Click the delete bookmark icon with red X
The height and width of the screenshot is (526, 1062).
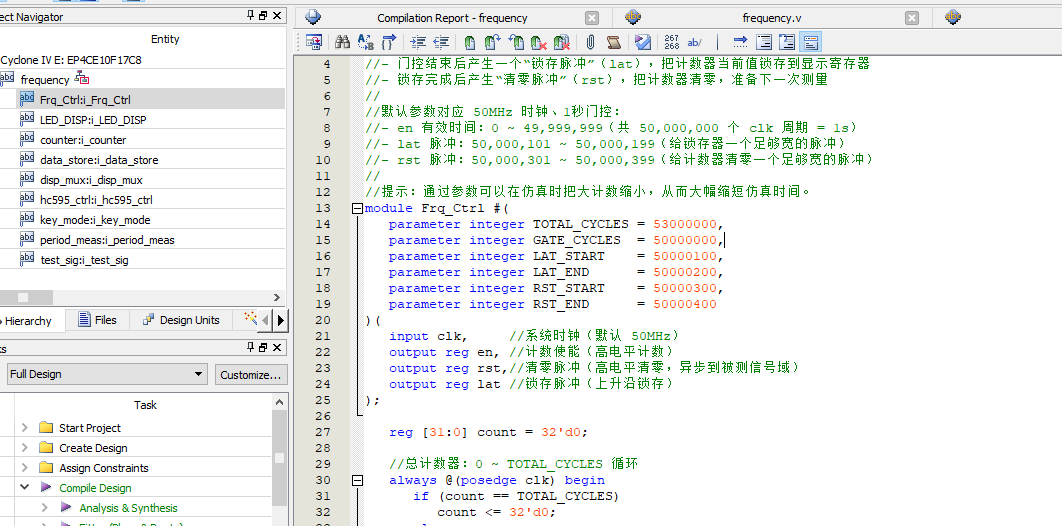(539, 42)
